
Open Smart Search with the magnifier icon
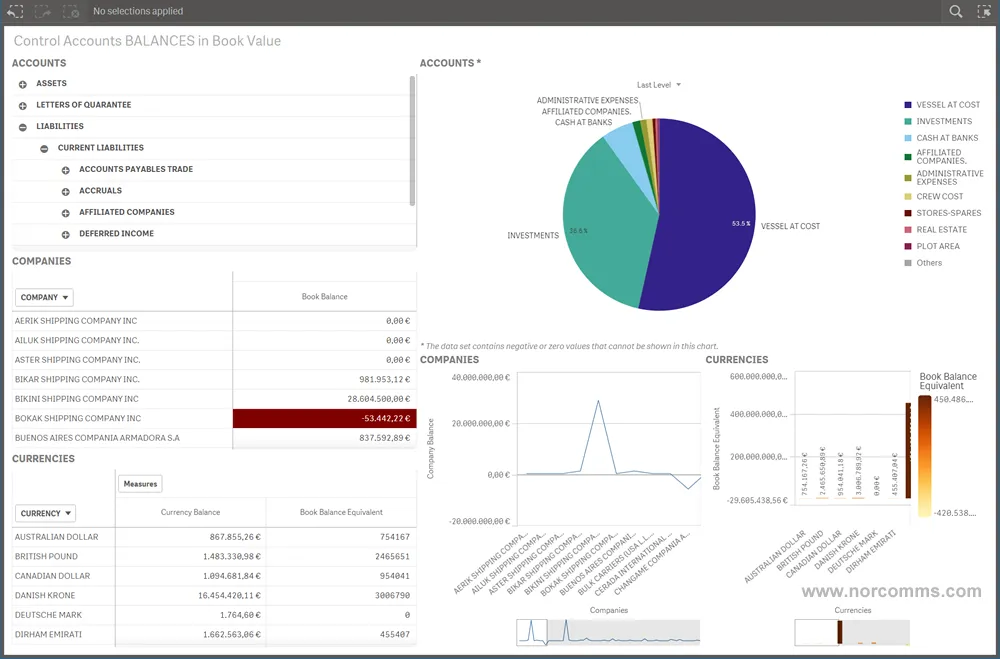click(x=956, y=11)
